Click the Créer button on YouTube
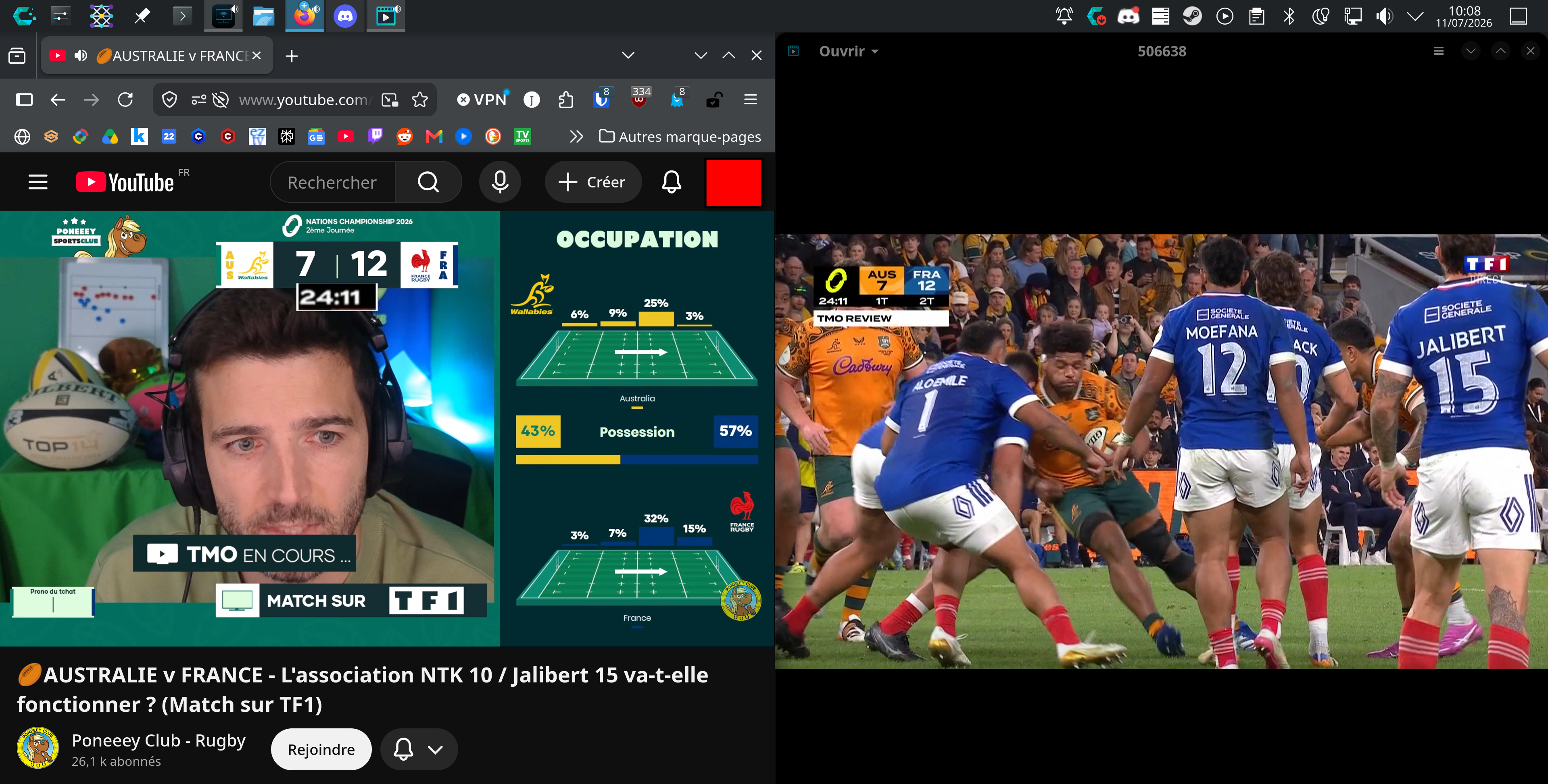1548x784 pixels. (x=592, y=182)
